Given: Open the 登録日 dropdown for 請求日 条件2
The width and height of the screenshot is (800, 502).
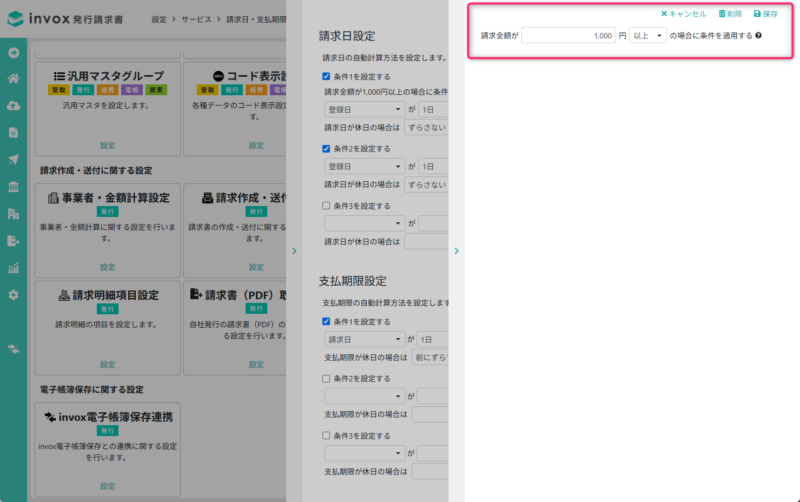Looking at the screenshot, I should (x=365, y=166).
